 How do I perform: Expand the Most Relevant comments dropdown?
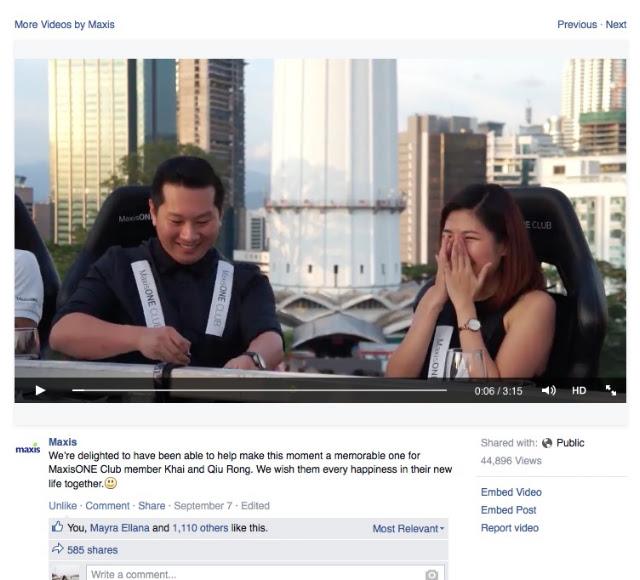pyautogui.click(x=408, y=529)
